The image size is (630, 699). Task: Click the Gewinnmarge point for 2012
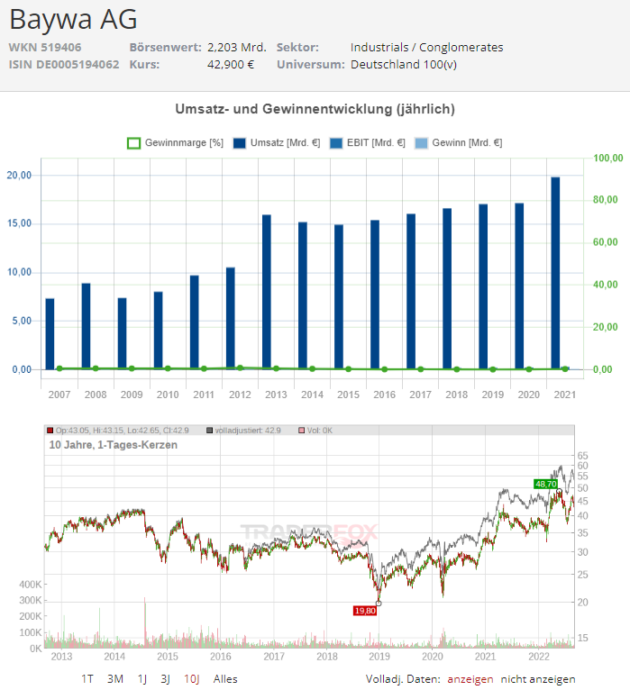240,368
